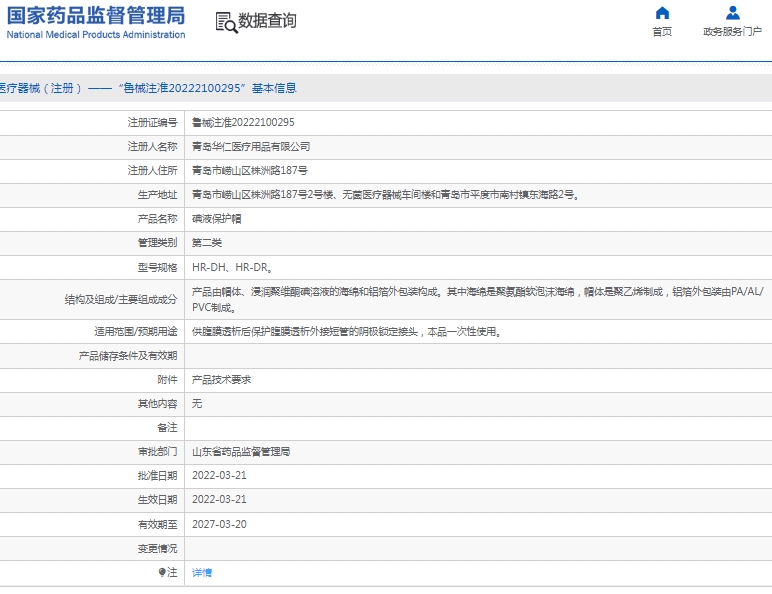Click the section header 医疗器械(注册) 基本信息
The image size is (772, 594).
click(x=148, y=89)
